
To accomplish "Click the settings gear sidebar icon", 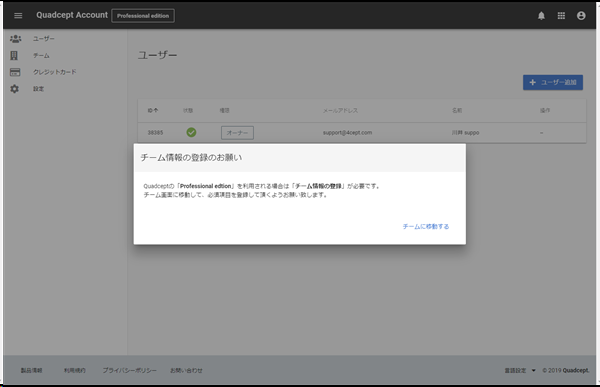I will [x=15, y=89].
